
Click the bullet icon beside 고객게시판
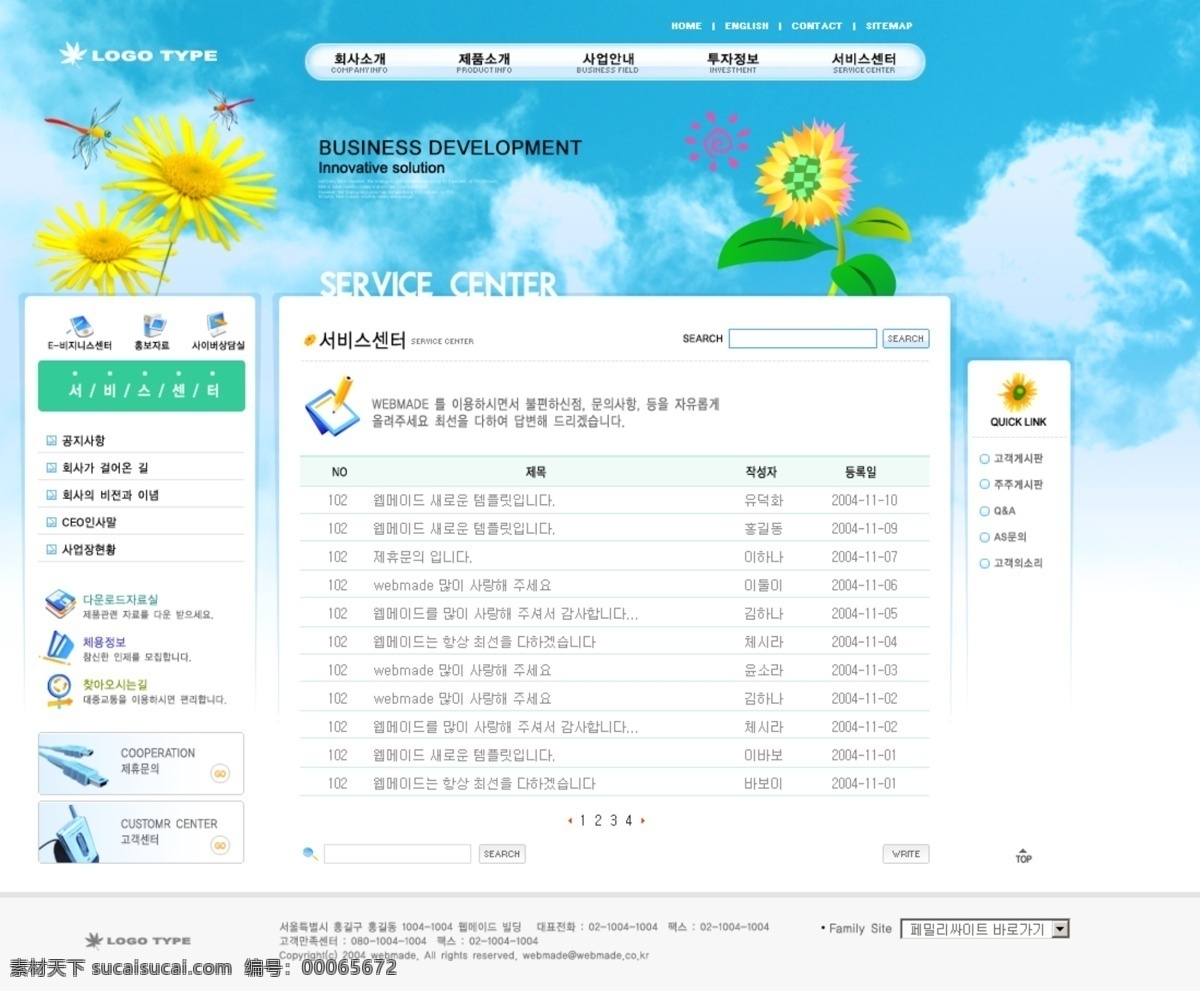[984, 459]
